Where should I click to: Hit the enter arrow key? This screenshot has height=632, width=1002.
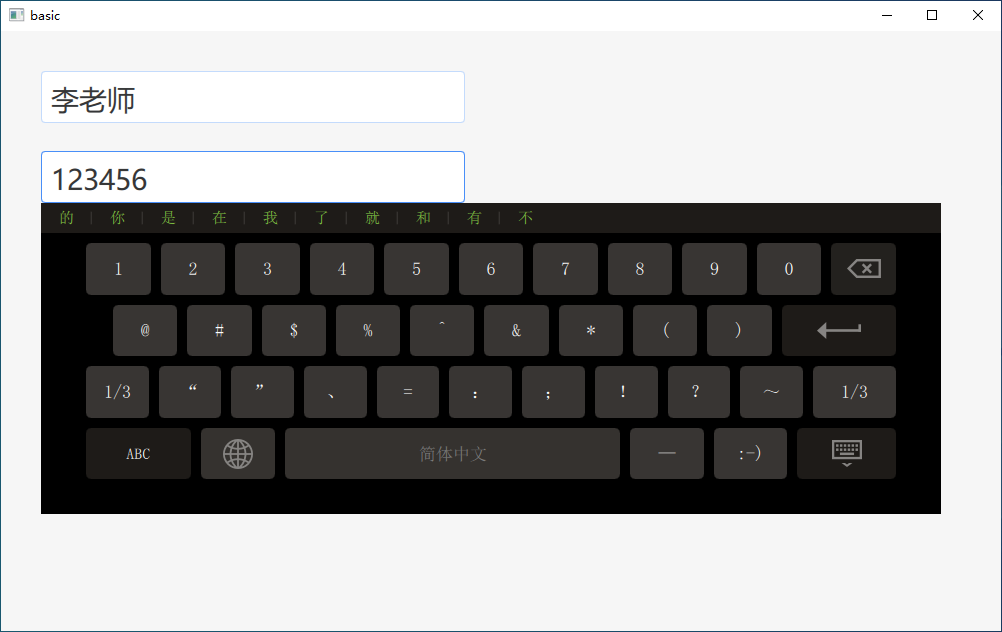[838, 330]
